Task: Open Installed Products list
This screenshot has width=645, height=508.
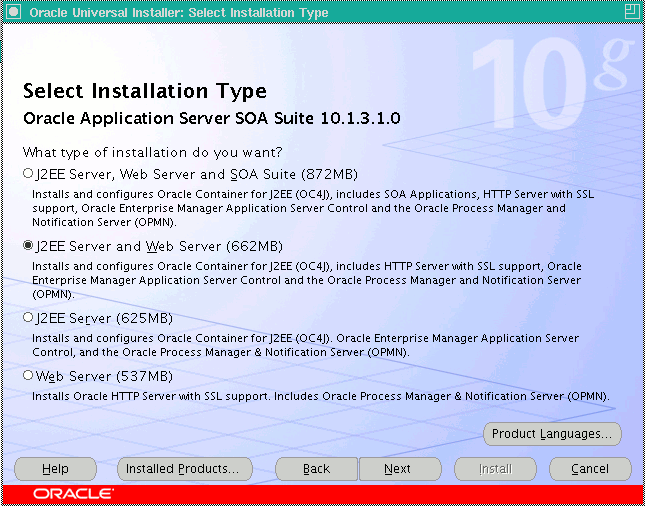Action: pos(185,469)
